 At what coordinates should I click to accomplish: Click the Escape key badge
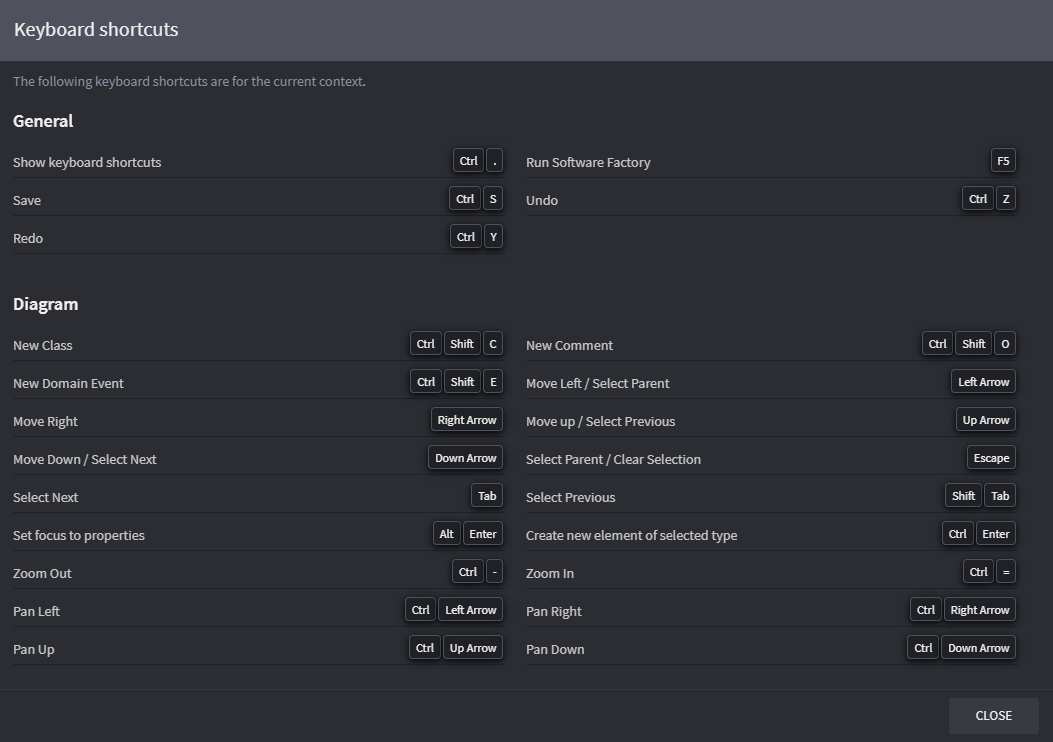coord(991,458)
